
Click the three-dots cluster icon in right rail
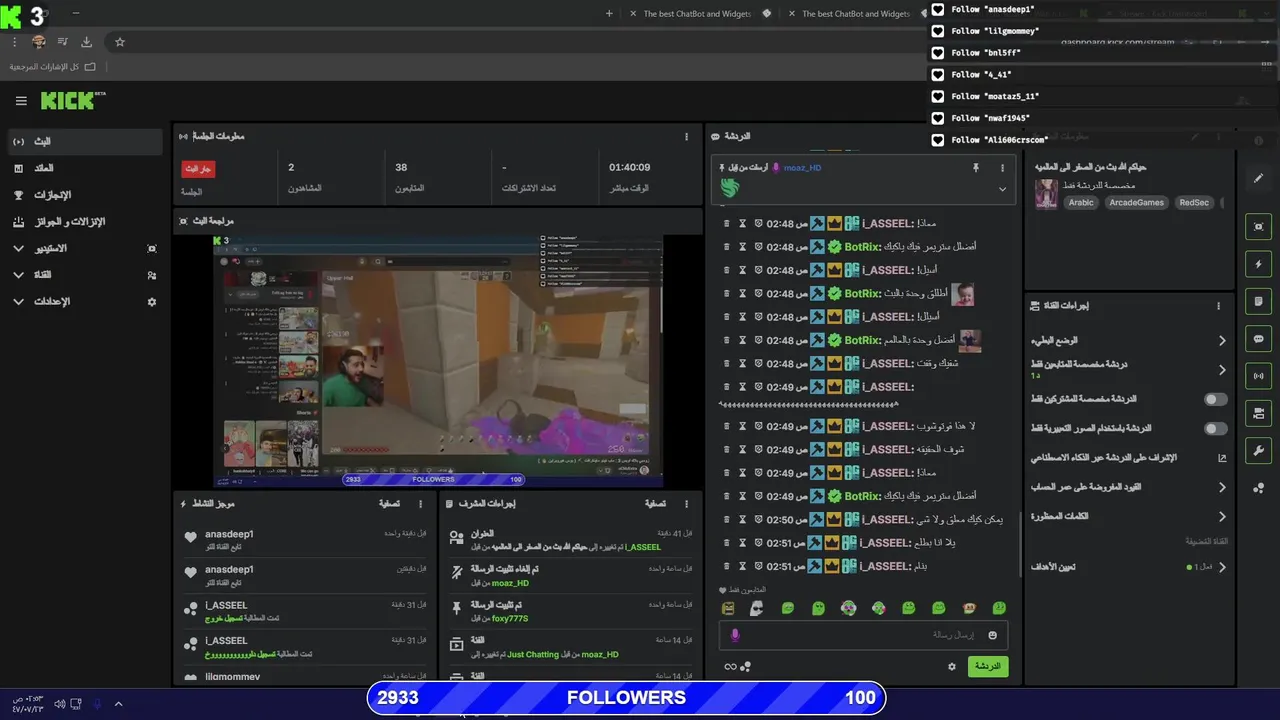click(1259, 488)
